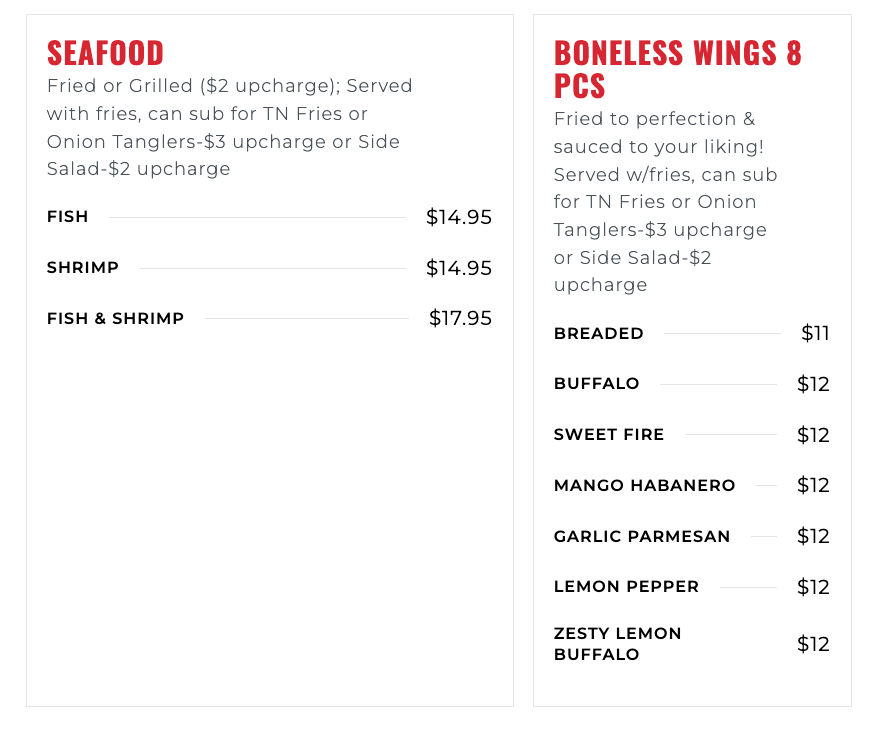882x734 pixels.
Task: Click the $12 price for Lemon Pepper
Action: click(813, 587)
